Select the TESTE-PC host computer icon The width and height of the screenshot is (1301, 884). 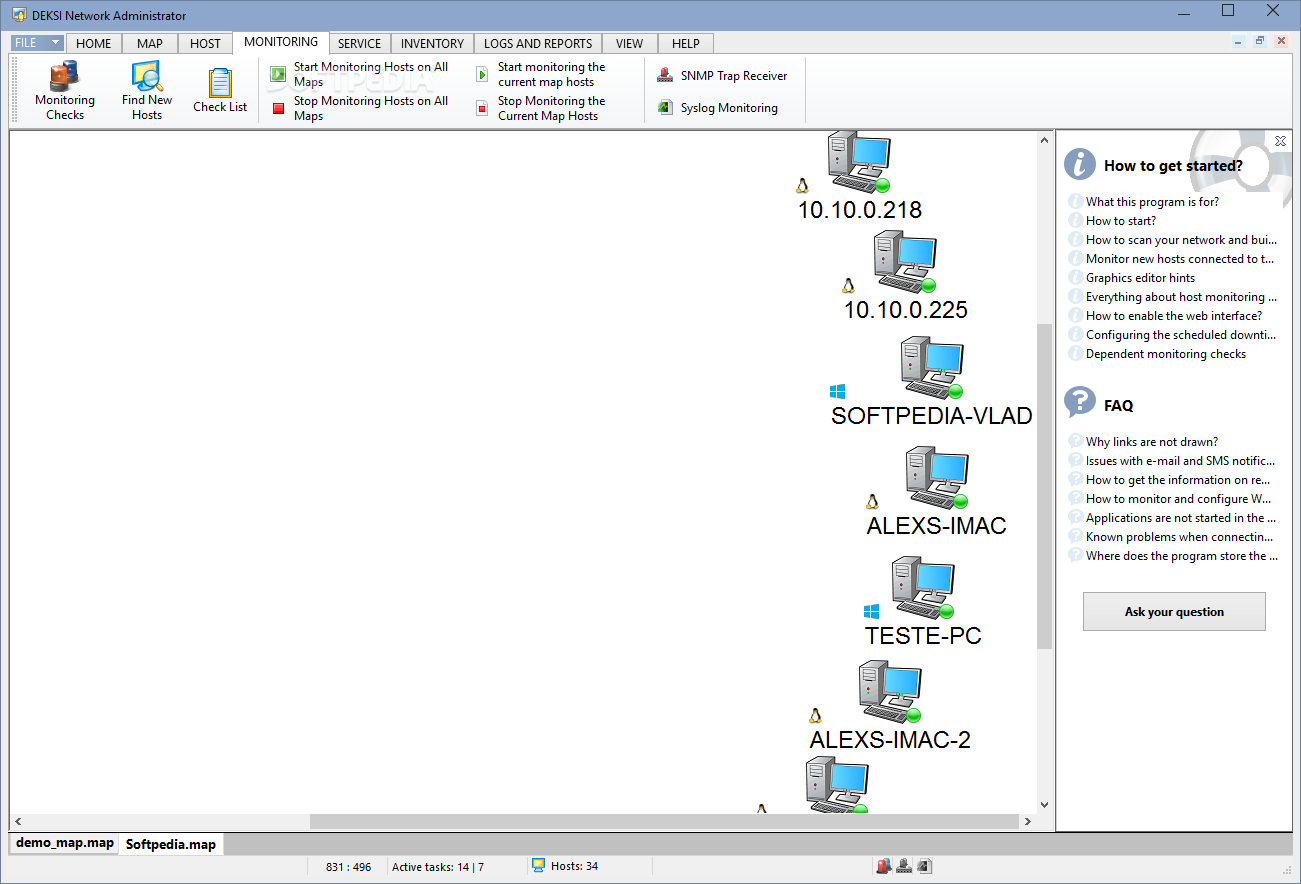[923, 588]
